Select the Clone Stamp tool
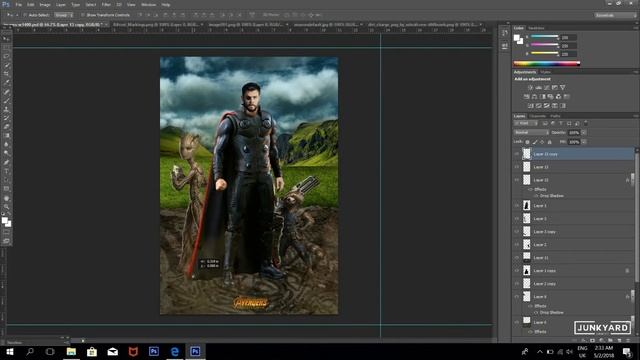 pos(7,109)
